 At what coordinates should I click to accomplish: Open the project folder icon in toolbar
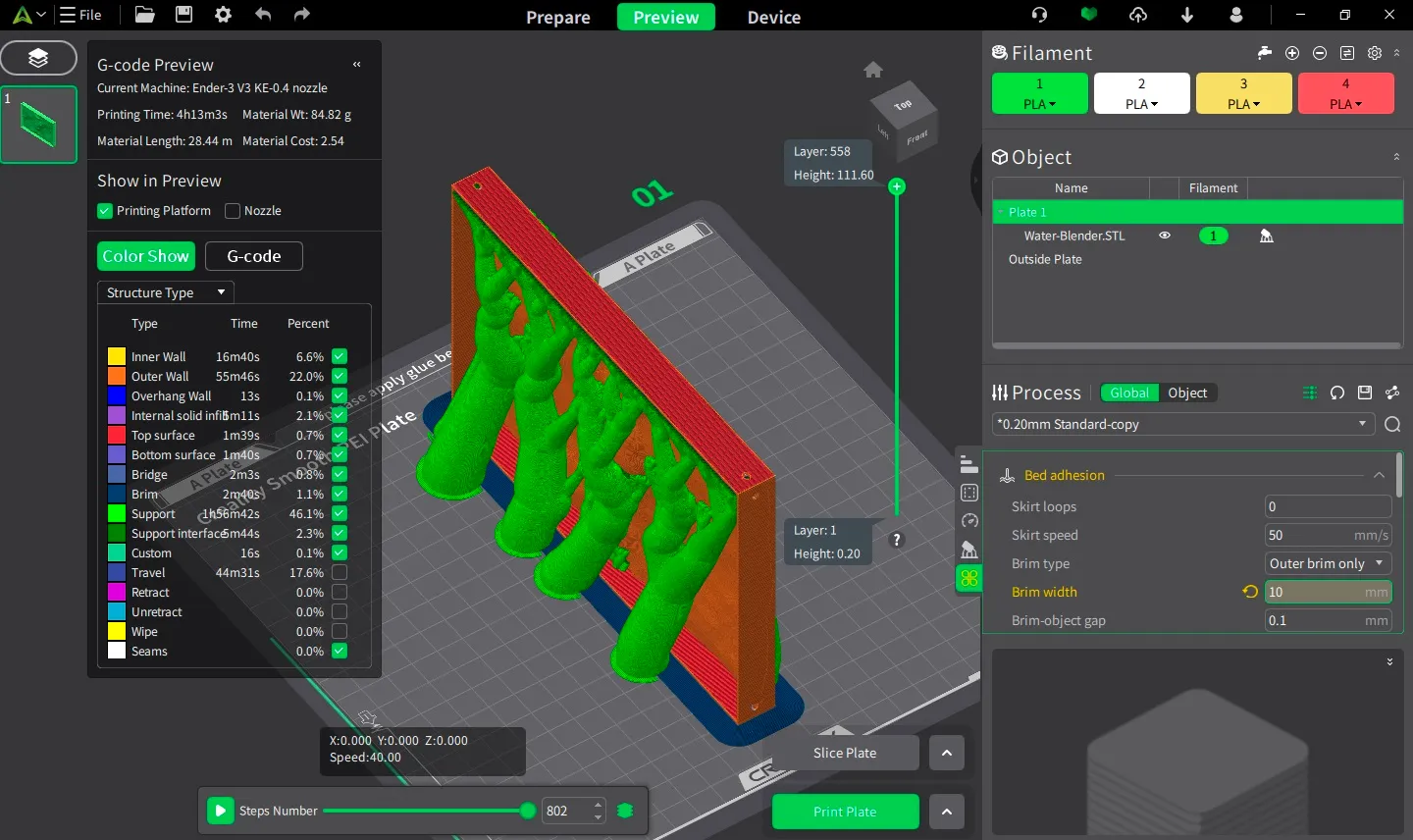[144, 15]
